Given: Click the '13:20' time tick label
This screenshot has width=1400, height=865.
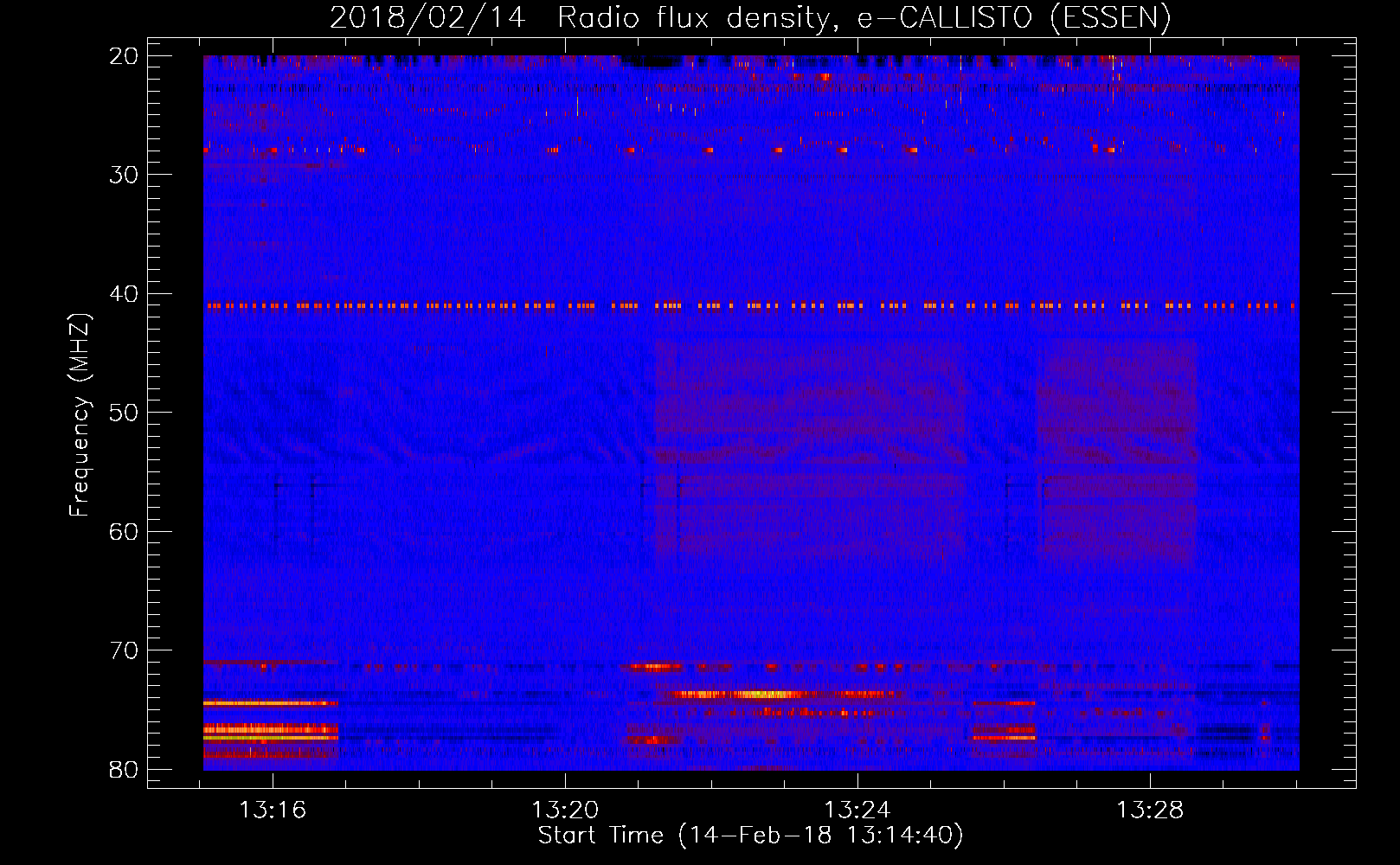Looking at the screenshot, I should coord(565,811).
